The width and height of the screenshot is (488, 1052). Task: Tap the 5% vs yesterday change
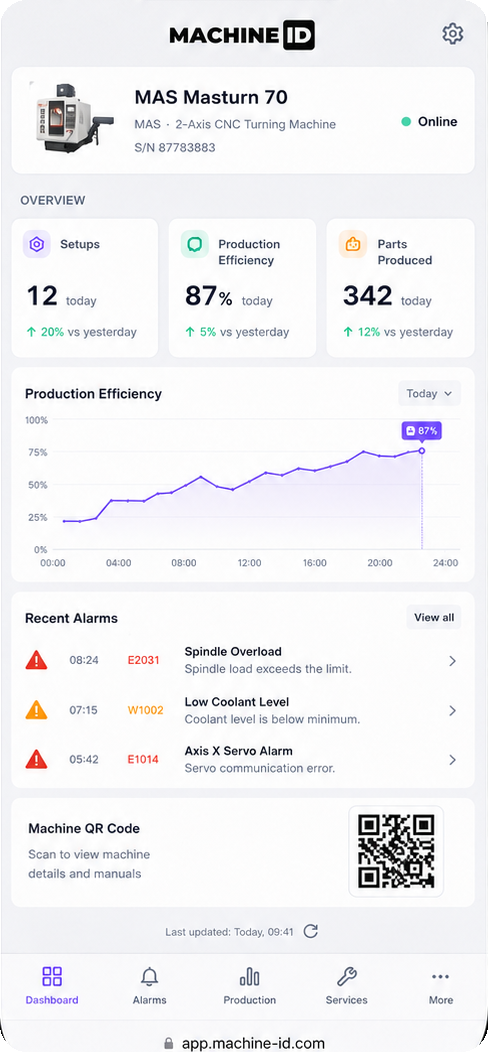click(x=237, y=331)
